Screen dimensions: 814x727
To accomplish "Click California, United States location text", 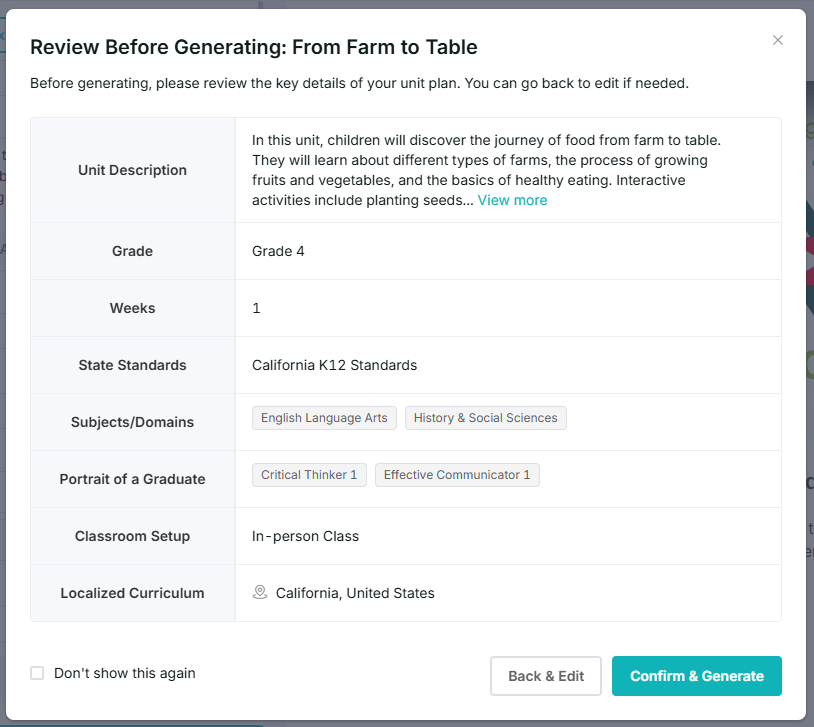I will (355, 593).
